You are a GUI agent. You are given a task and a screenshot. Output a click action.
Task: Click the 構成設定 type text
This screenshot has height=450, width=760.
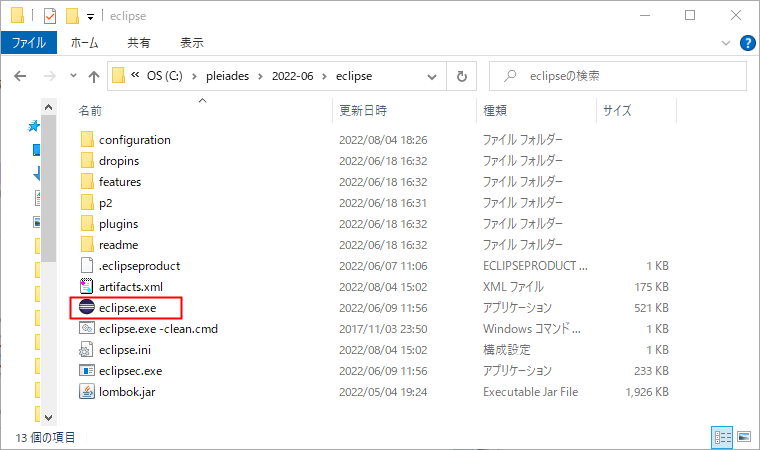pos(507,350)
